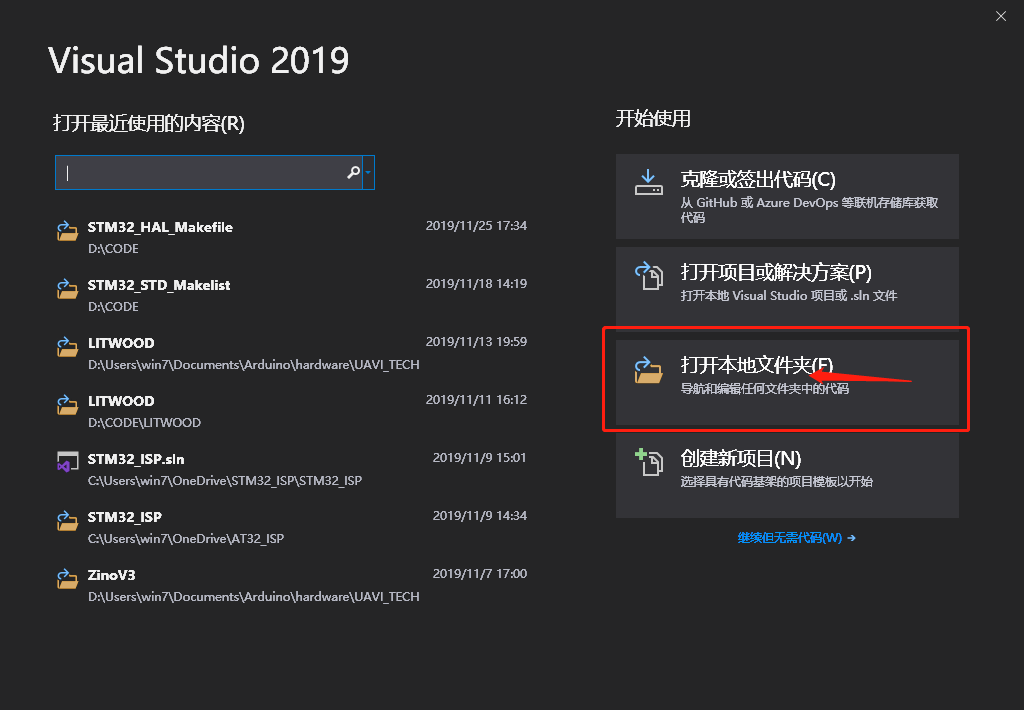Open recent solution STM32_ISP.sln
1024x710 pixels.
[x=291, y=469]
